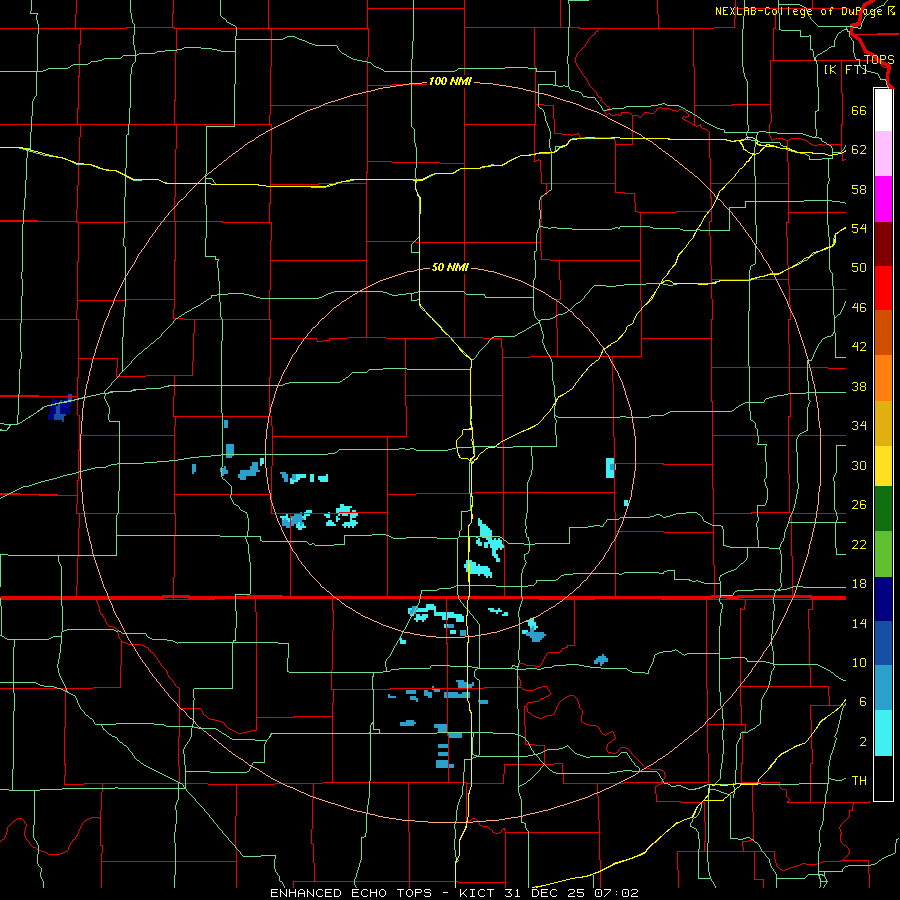Click the TOPS legend title
The height and width of the screenshot is (900, 900).
click(x=879, y=60)
